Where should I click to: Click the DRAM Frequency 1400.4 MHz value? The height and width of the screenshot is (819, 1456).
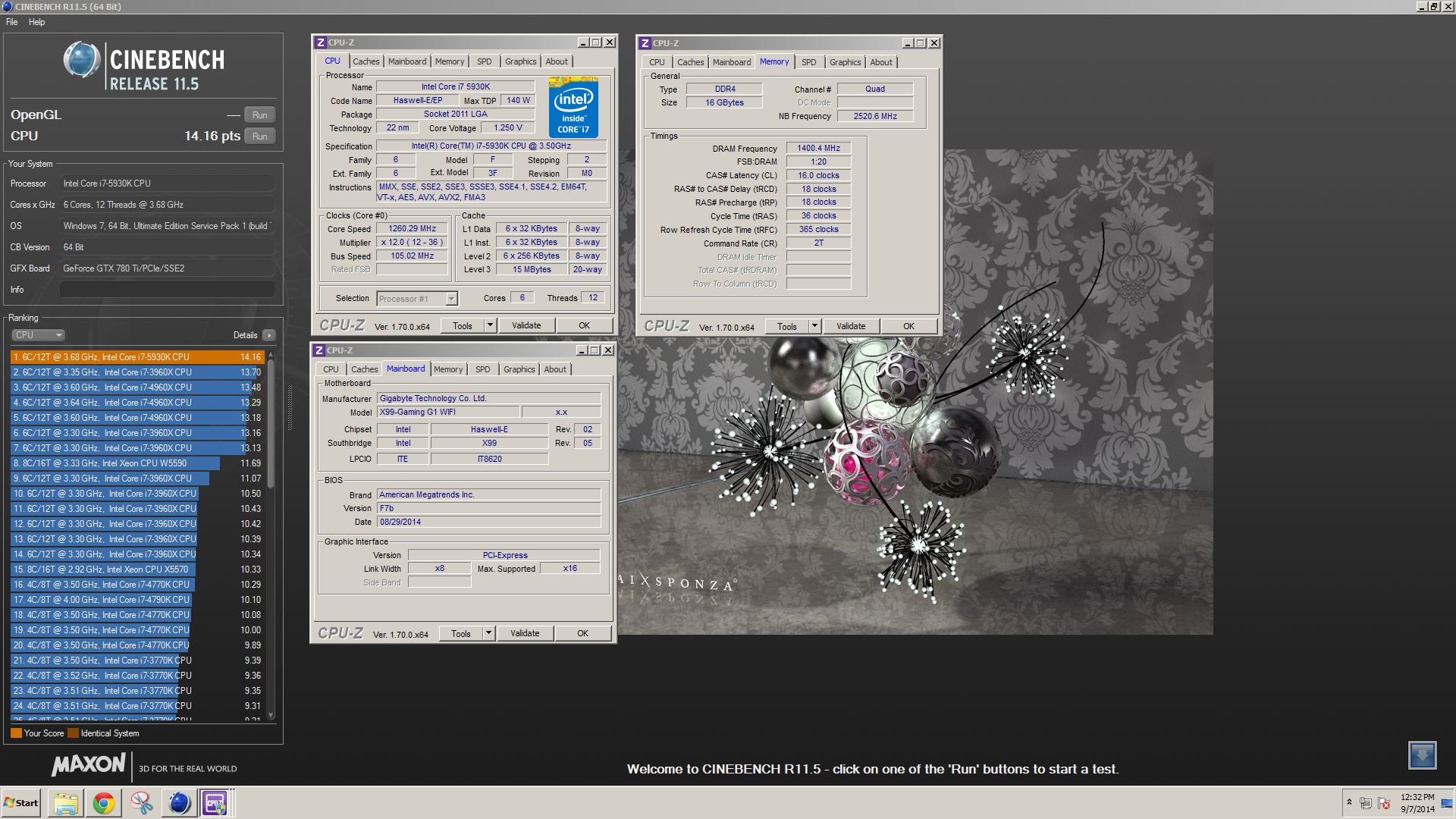pos(818,149)
